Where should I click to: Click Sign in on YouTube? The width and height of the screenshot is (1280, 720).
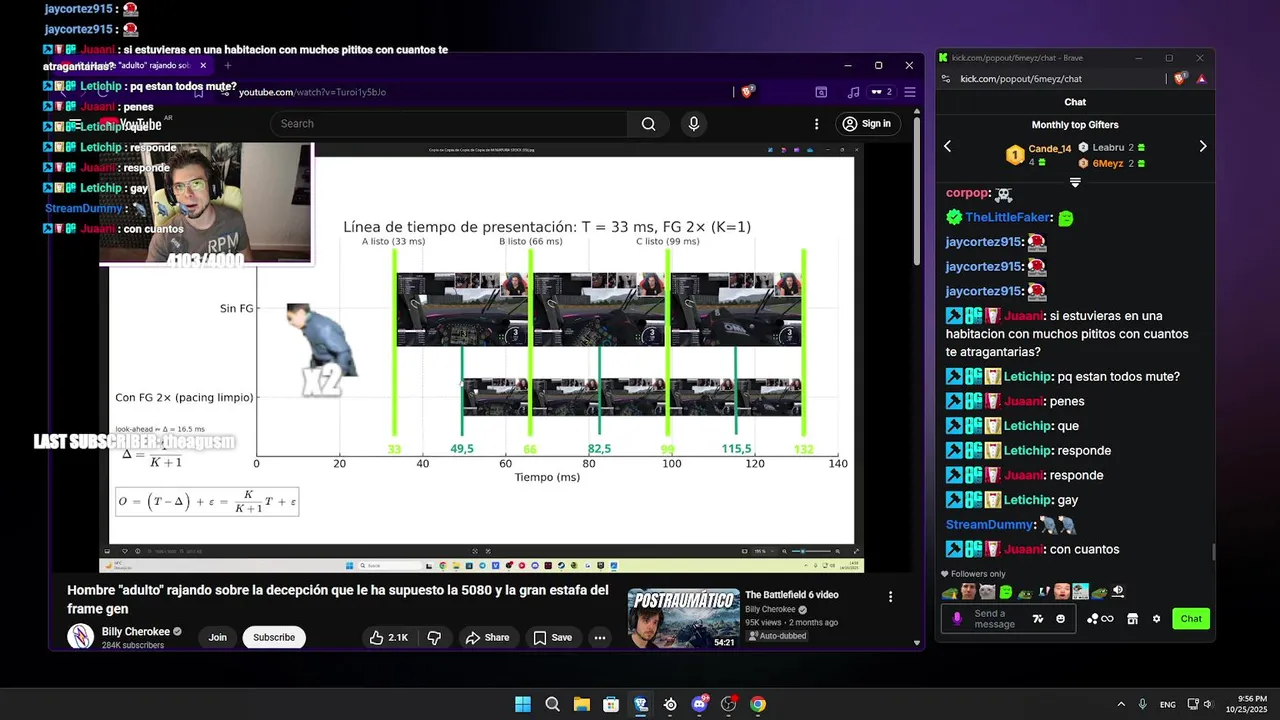pos(866,124)
